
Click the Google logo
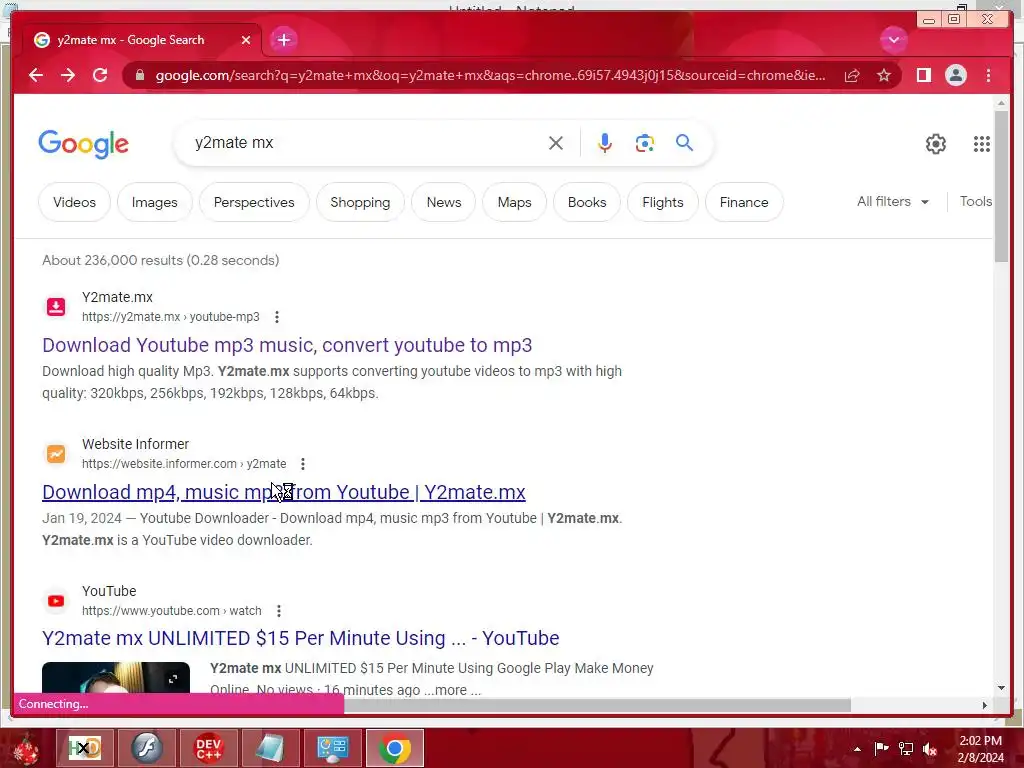coord(84,144)
